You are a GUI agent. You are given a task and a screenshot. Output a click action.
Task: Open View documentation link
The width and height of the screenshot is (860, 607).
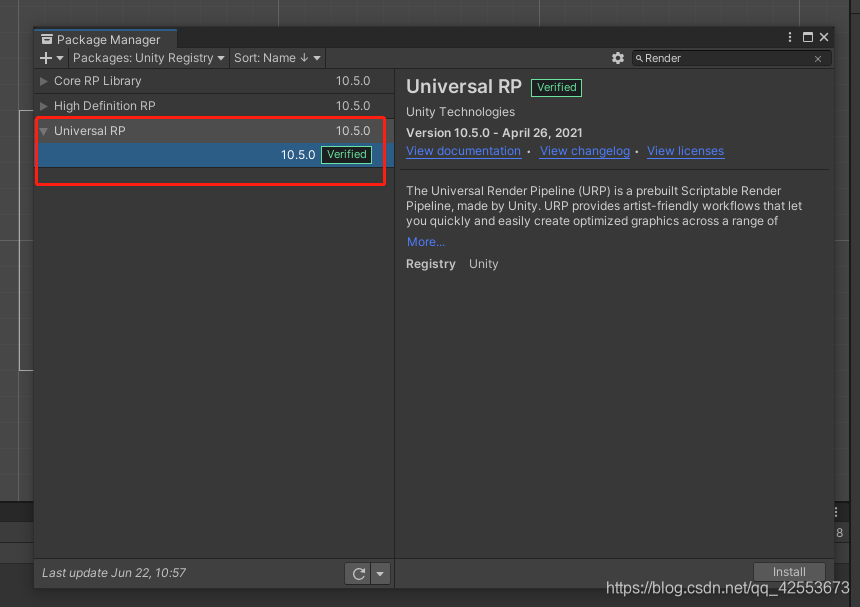(x=463, y=151)
